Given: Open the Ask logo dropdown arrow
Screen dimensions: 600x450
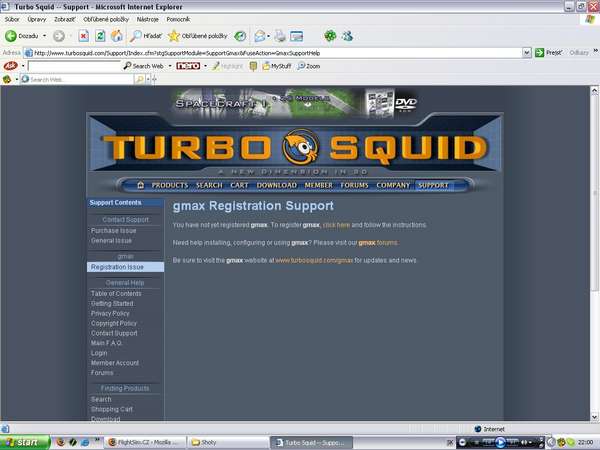Looking at the screenshot, I should tap(23, 66).
